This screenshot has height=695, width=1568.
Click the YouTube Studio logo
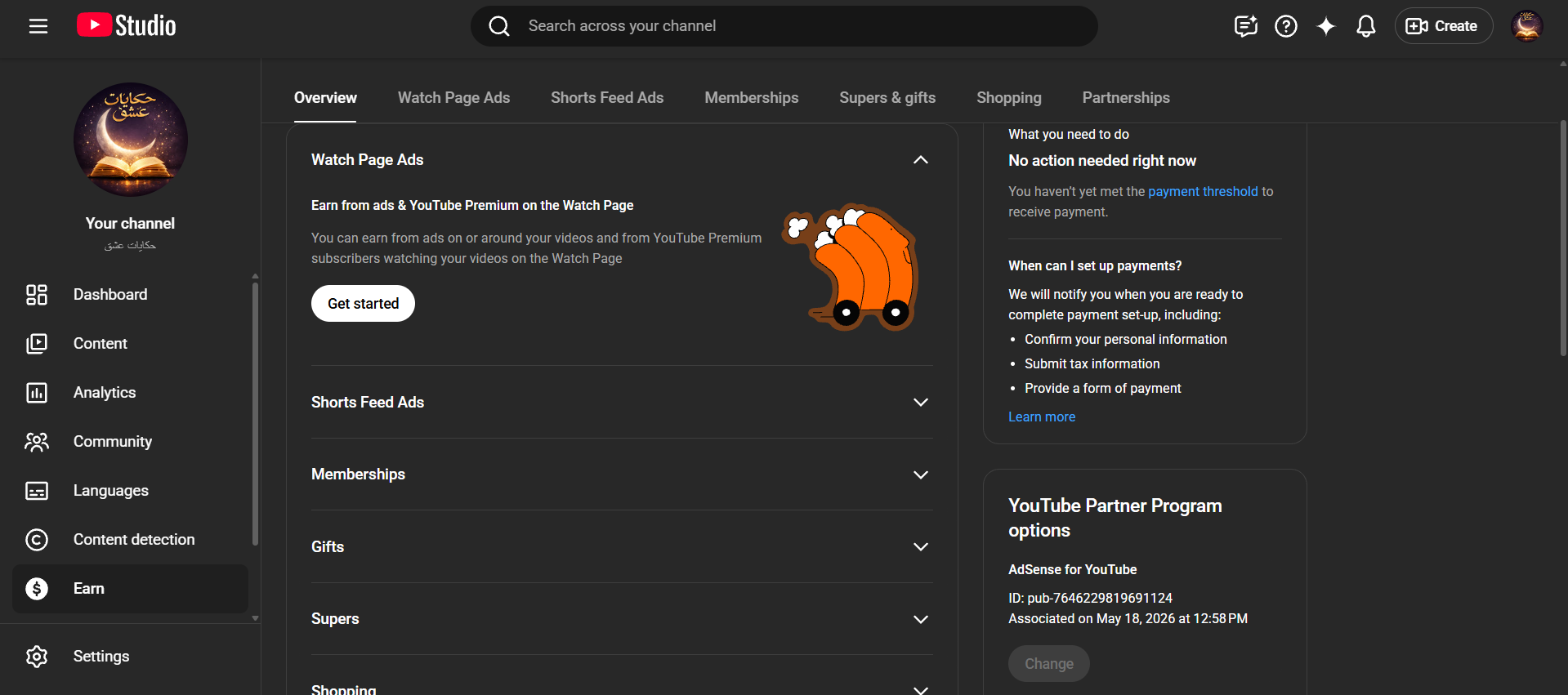pyautogui.click(x=127, y=26)
